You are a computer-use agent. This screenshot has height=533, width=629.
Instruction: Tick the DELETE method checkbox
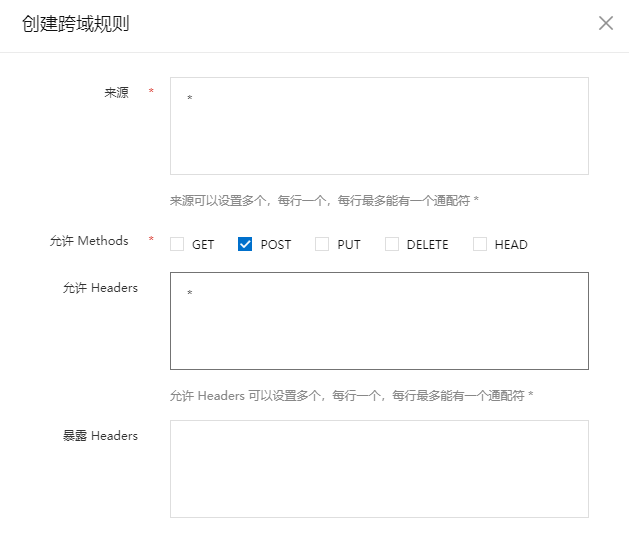tap(392, 244)
